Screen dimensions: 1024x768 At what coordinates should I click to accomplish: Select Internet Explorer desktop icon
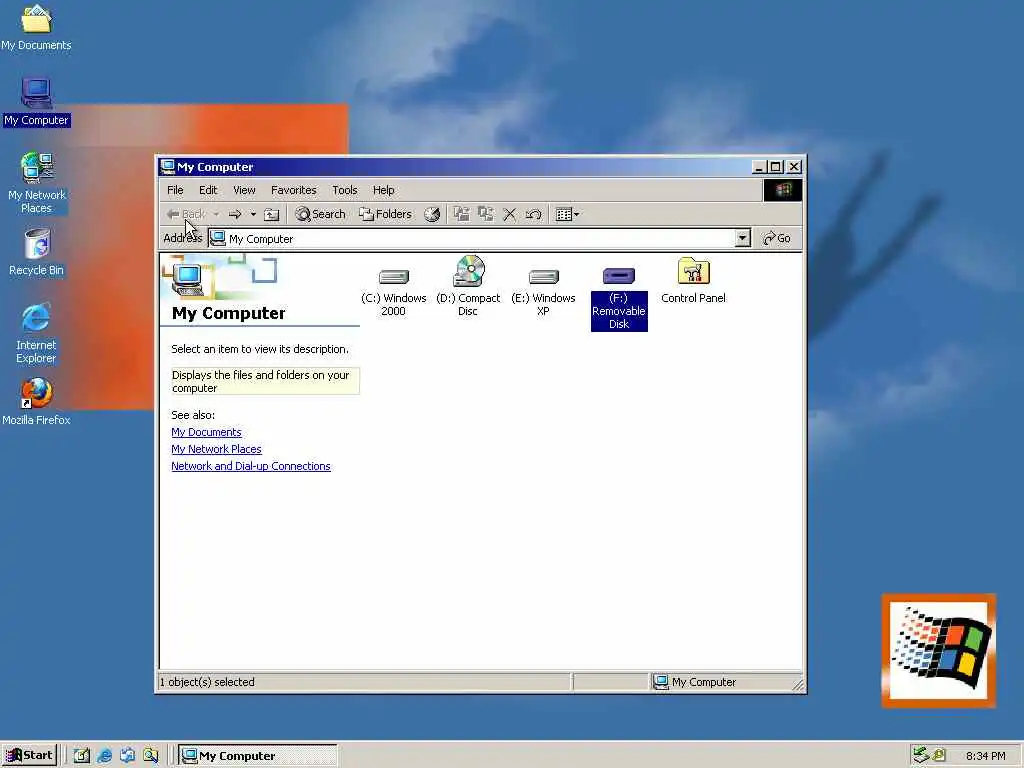click(36, 332)
